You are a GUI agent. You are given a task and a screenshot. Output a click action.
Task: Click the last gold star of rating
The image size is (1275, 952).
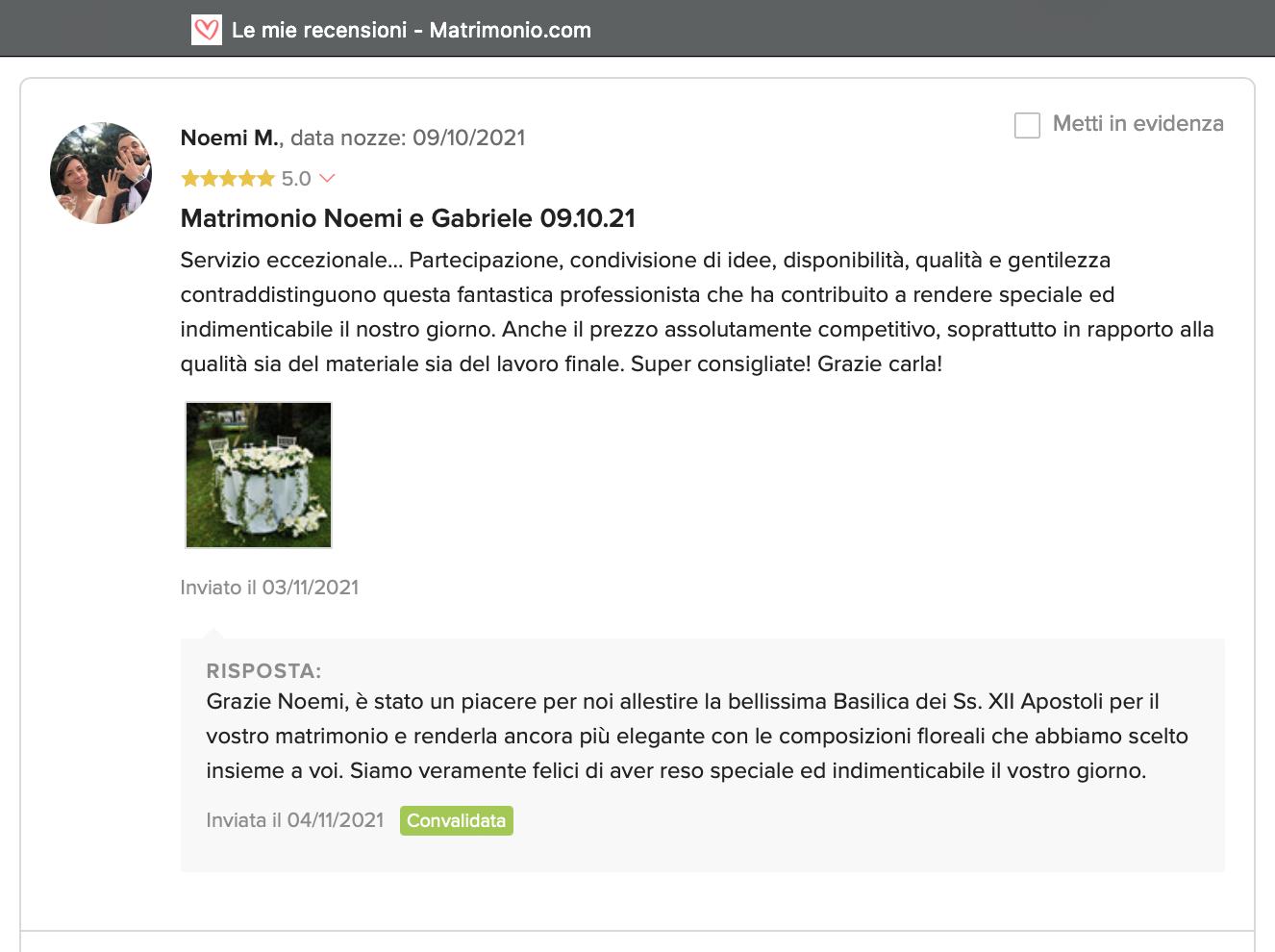pyautogui.click(x=266, y=179)
